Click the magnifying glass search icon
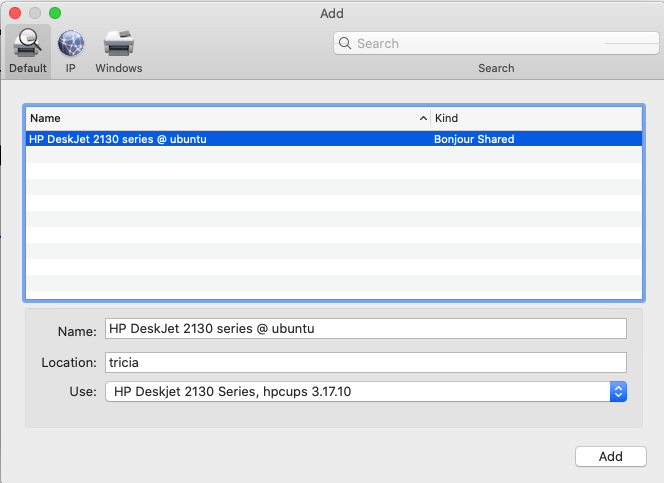The width and height of the screenshot is (664, 483). [345, 43]
